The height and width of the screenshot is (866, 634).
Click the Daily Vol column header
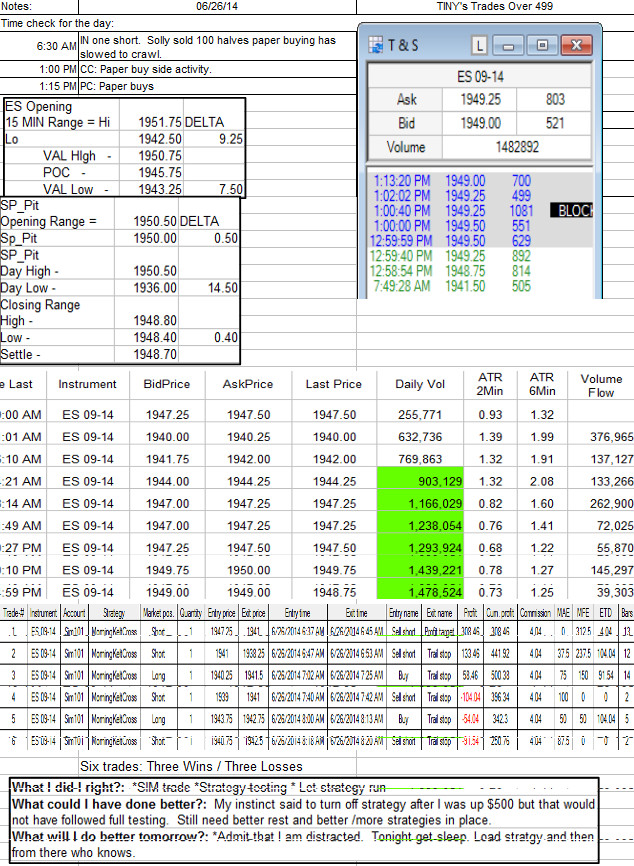[420, 384]
